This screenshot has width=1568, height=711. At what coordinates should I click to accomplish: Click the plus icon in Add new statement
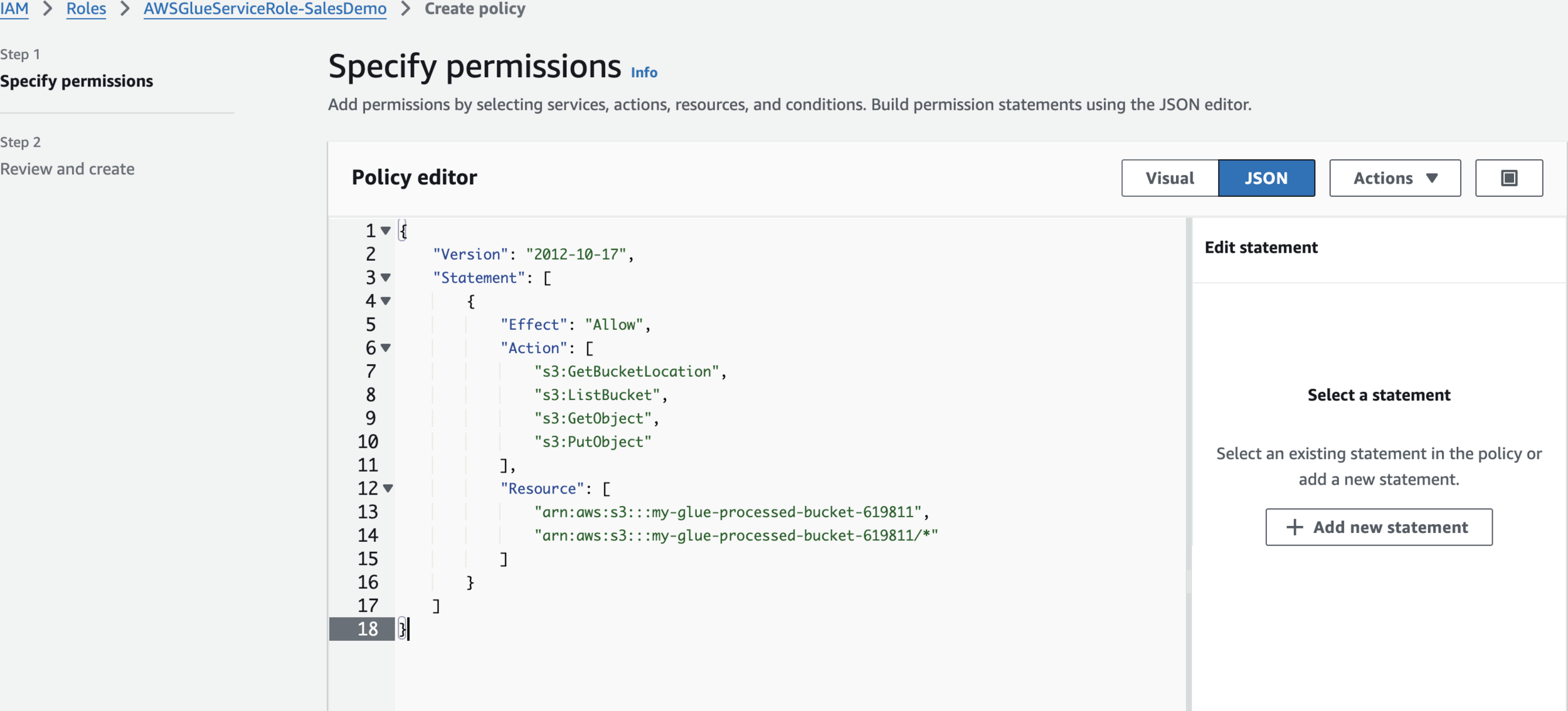[x=1294, y=527]
